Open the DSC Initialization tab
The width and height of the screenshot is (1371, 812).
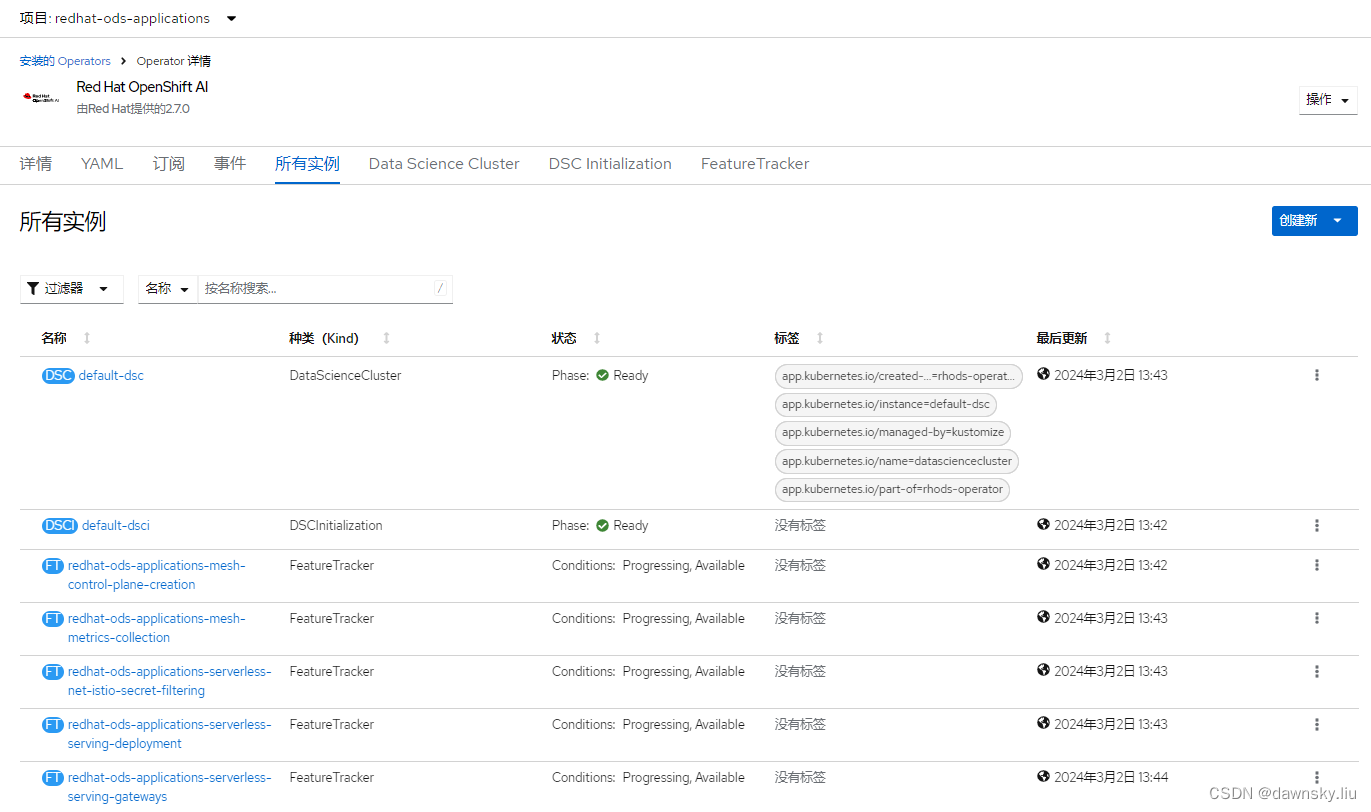click(x=610, y=164)
